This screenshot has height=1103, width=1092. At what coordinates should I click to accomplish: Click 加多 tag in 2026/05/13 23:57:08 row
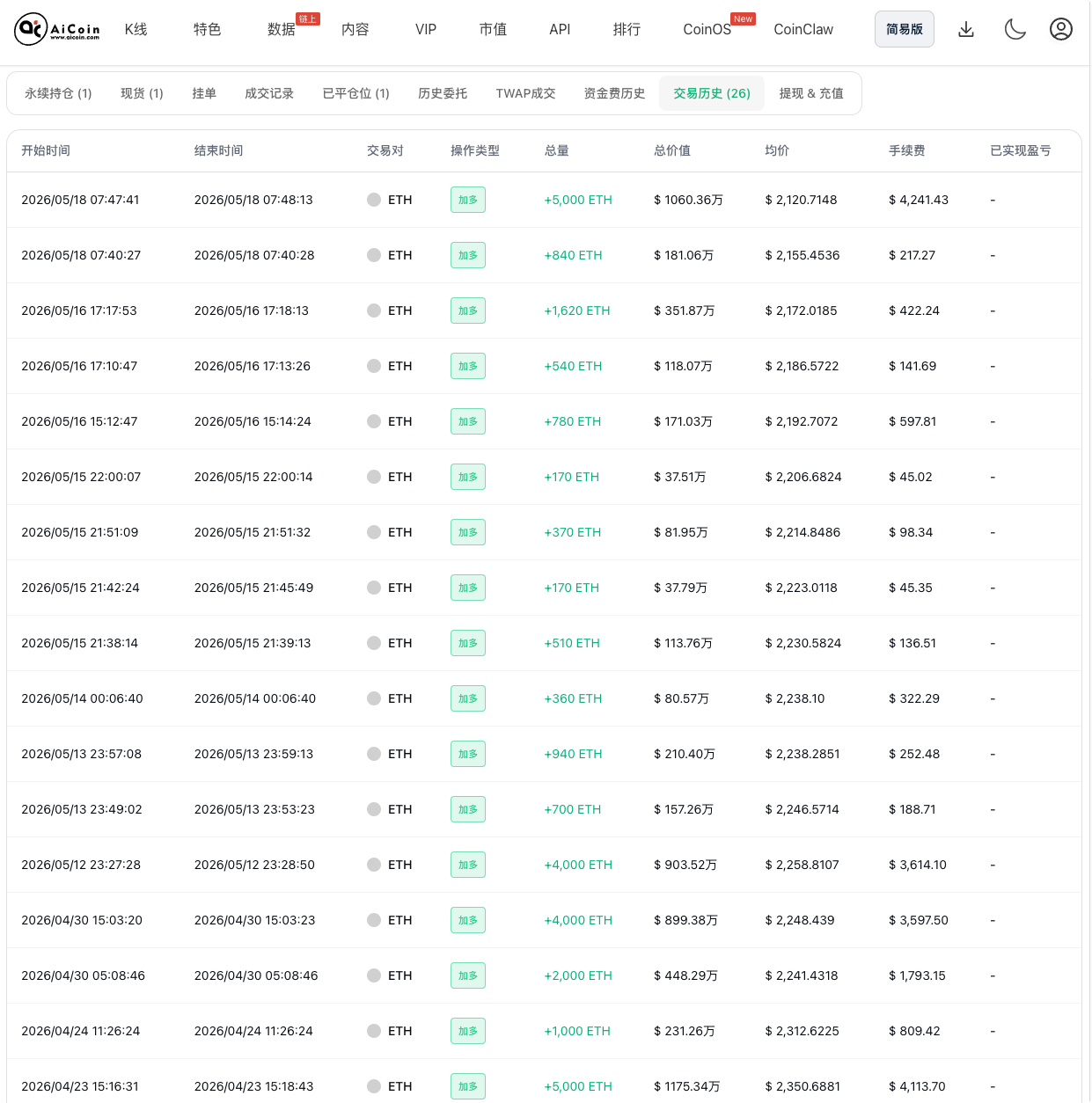[x=468, y=754]
